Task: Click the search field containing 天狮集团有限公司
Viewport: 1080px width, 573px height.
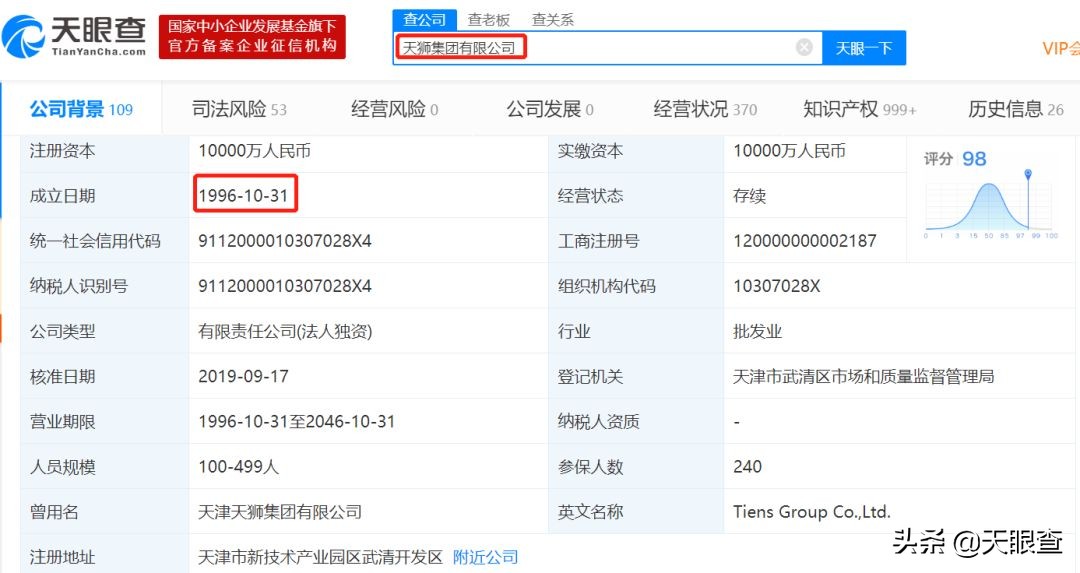Action: [x=608, y=48]
